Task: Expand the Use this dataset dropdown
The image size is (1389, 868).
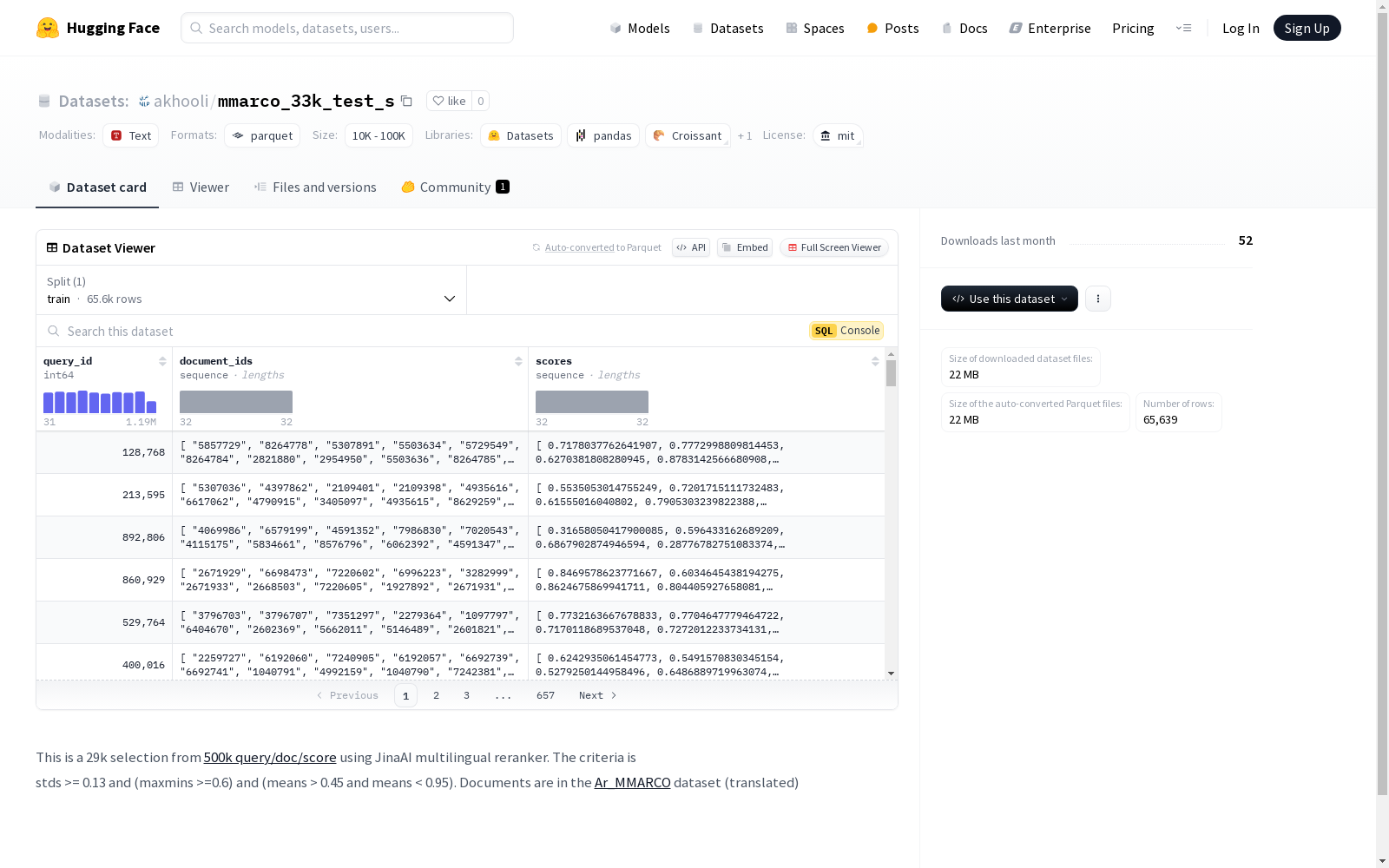Action: (1010, 299)
